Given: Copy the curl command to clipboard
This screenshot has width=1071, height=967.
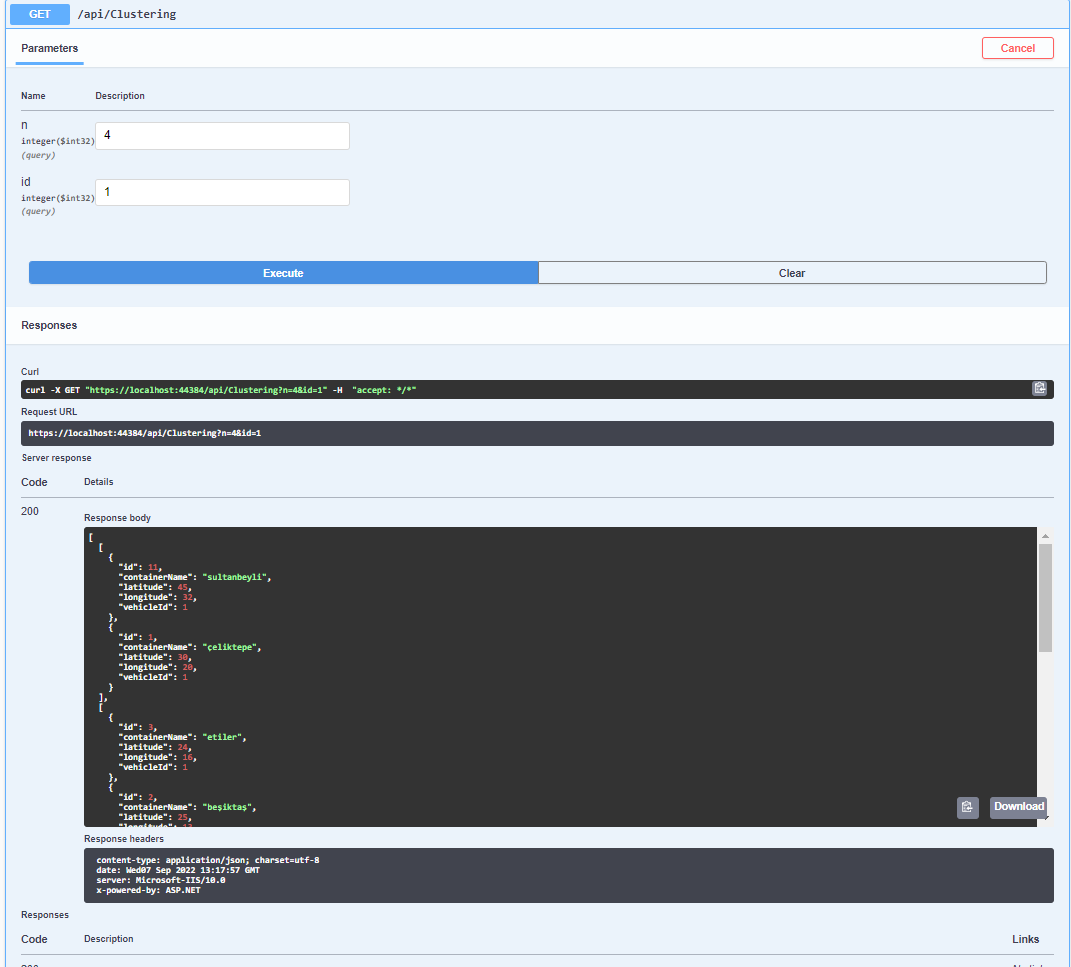Looking at the screenshot, I should pyautogui.click(x=1039, y=388).
